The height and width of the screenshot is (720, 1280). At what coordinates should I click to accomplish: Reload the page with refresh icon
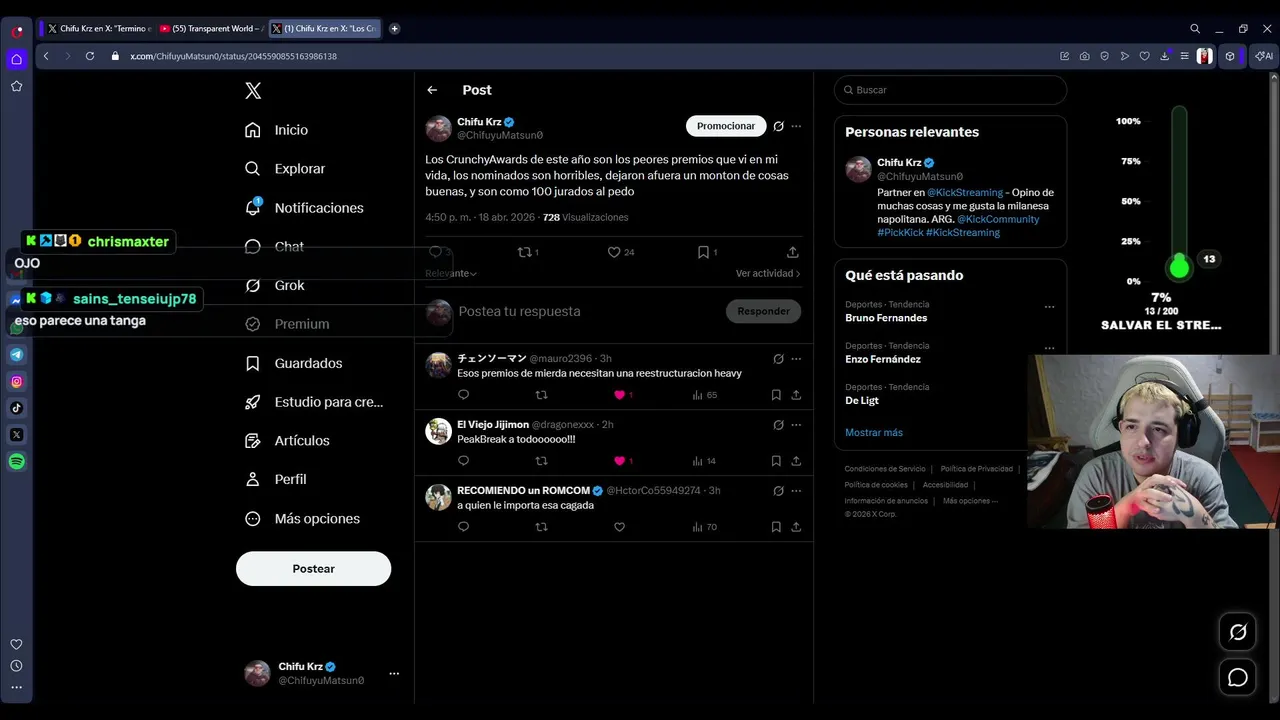click(89, 56)
